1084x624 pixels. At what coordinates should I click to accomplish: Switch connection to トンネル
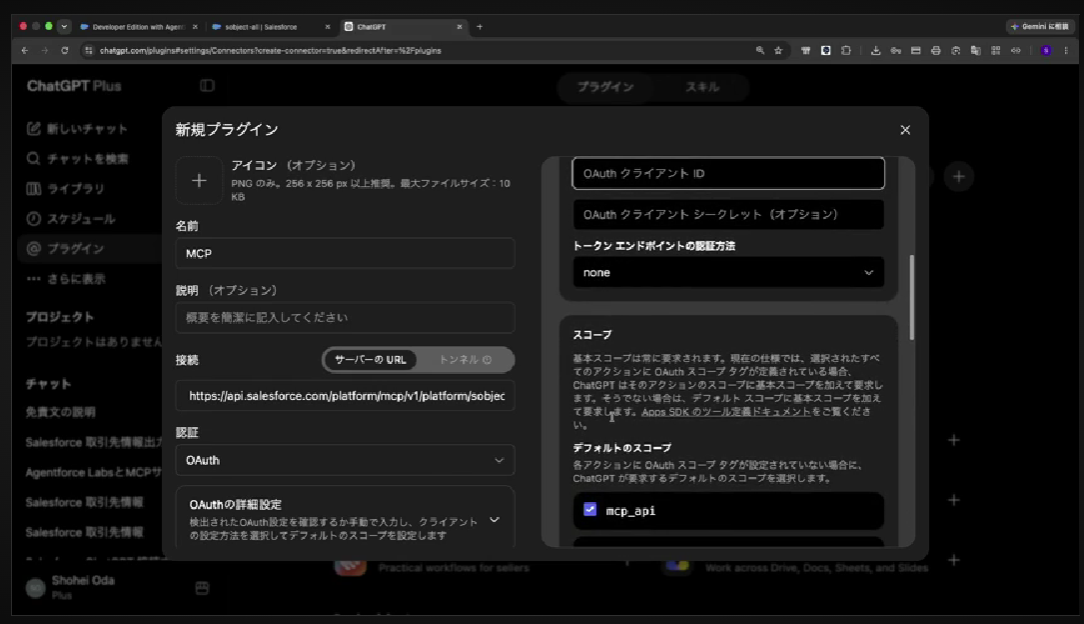465,360
